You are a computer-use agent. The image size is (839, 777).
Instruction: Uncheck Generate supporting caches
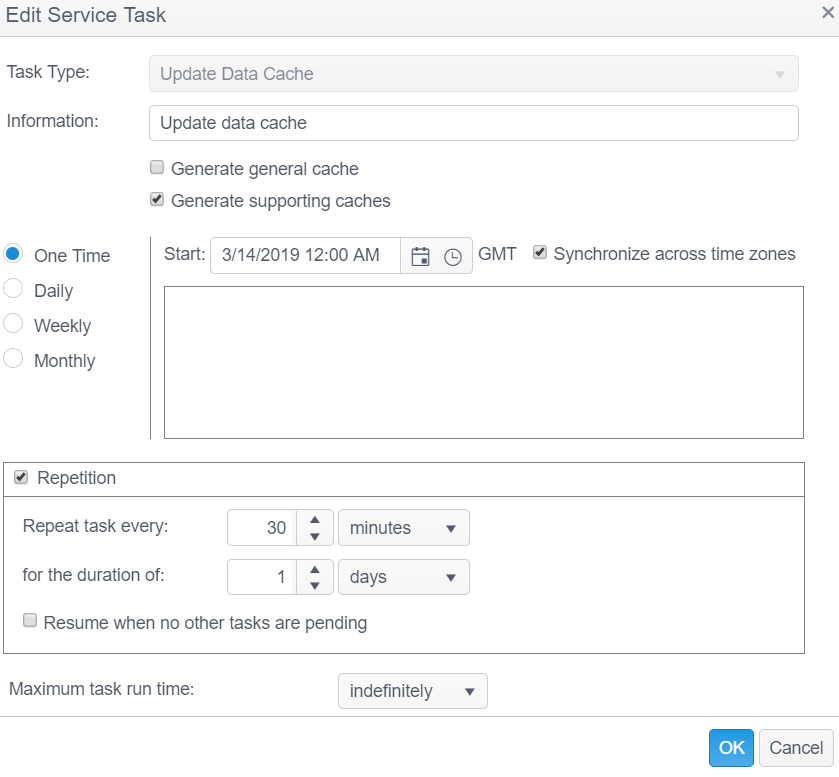(157, 200)
